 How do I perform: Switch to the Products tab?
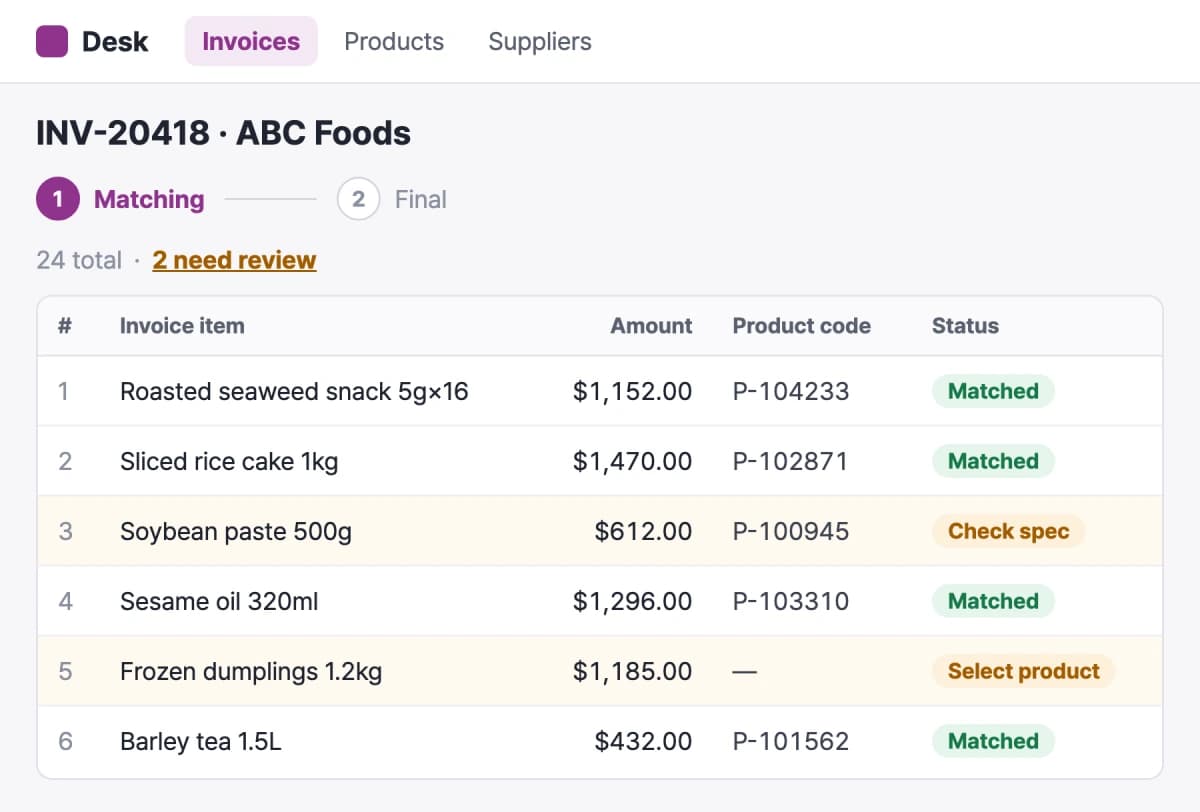(x=394, y=41)
